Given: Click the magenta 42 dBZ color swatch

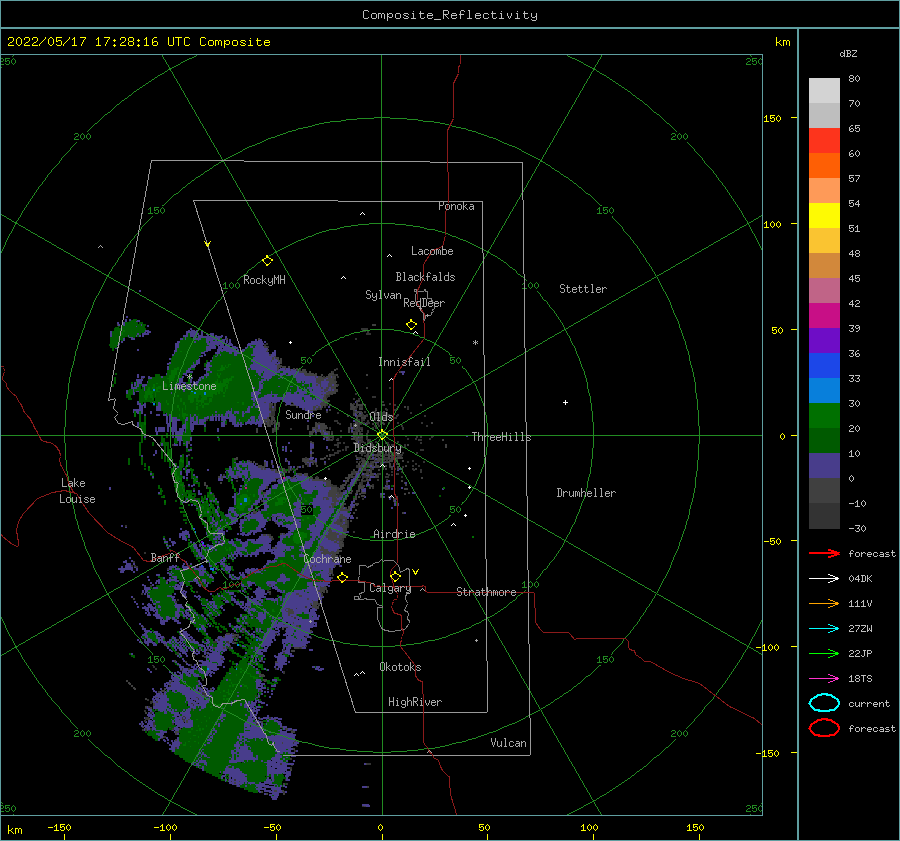Looking at the screenshot, I should (824, 315).
